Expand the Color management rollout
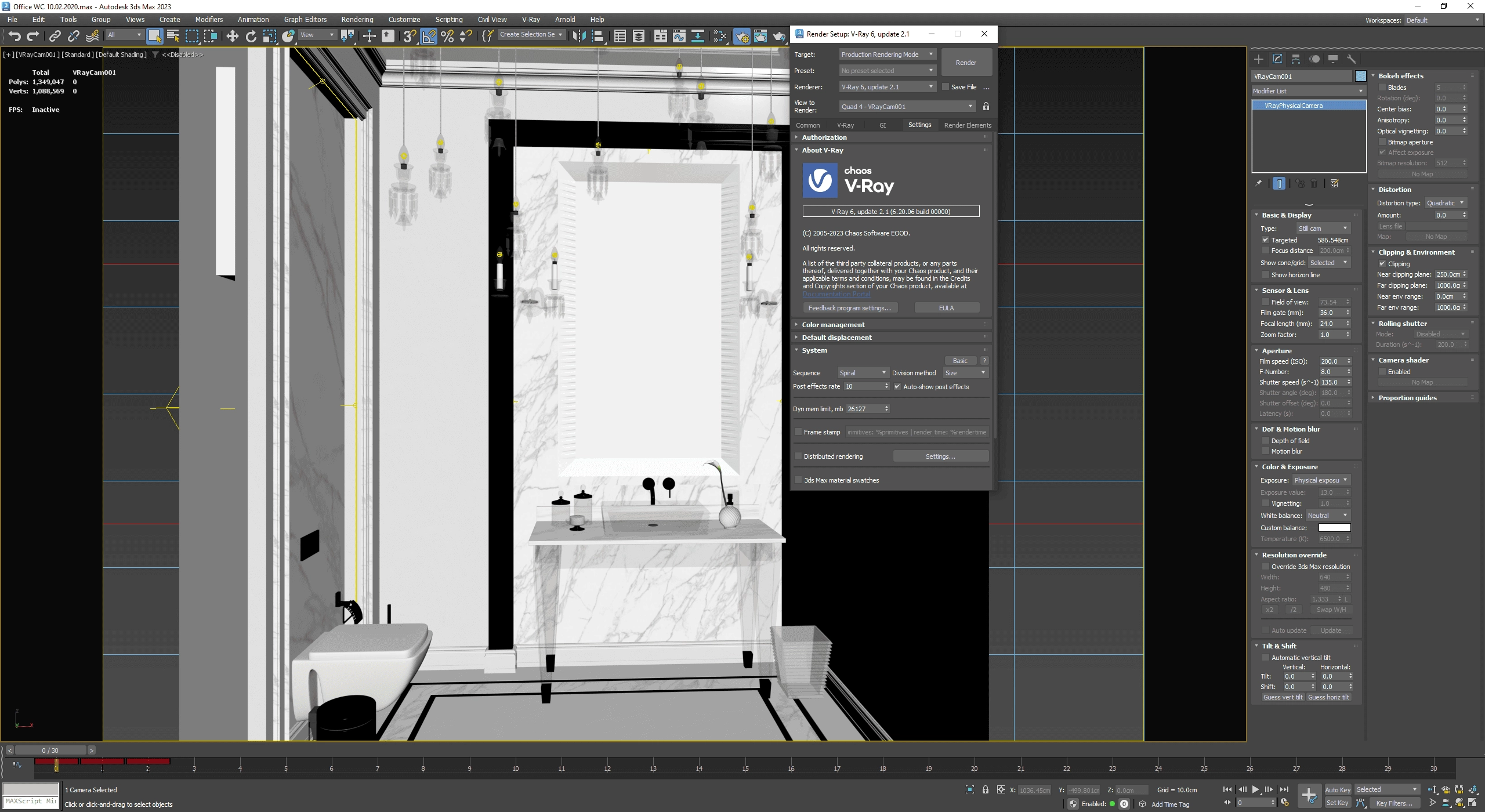This screenshot has height=812, width=1485. pyautogui.click(x=892, y=325)
